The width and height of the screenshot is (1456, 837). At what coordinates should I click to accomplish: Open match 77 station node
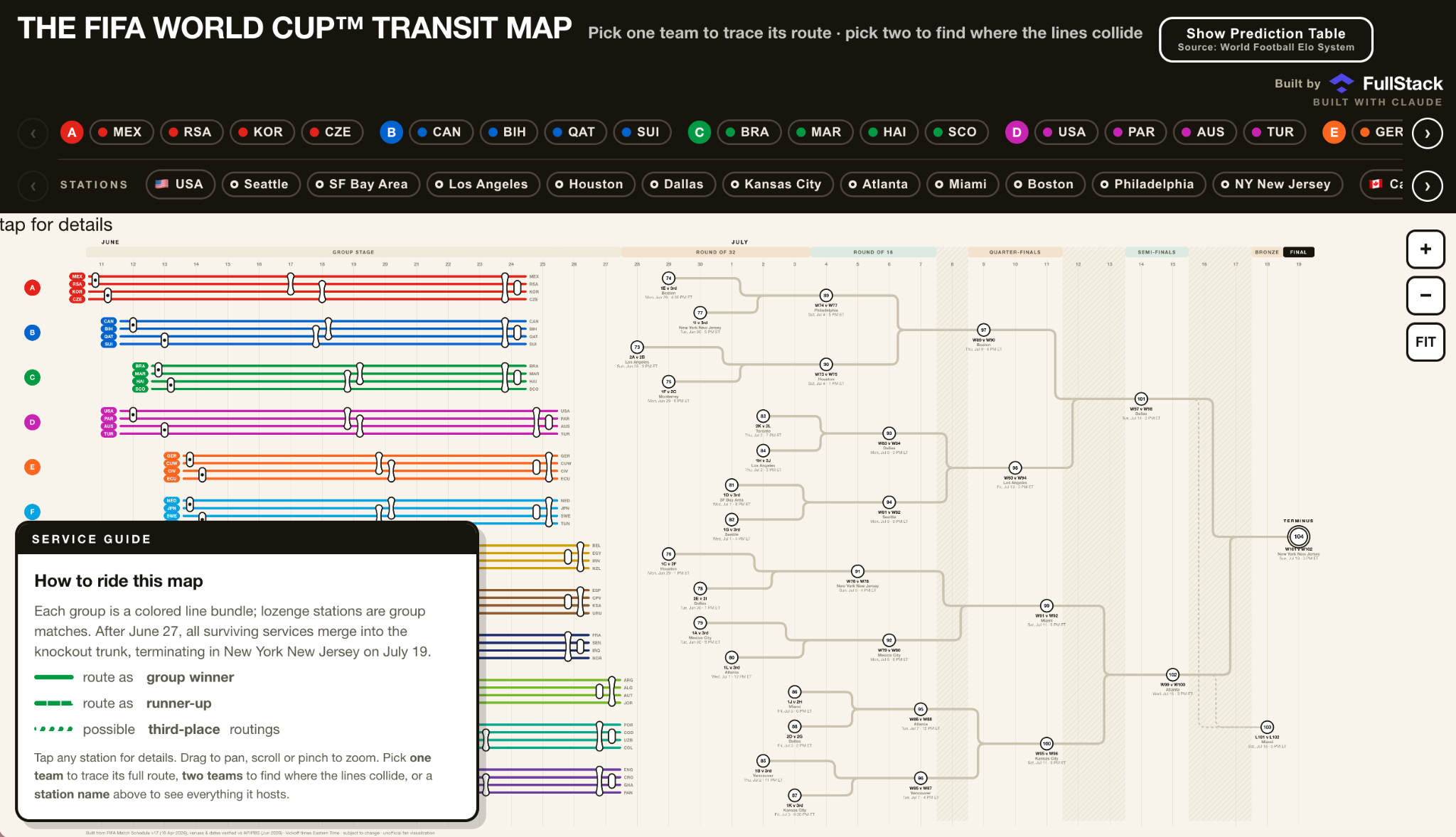[700, 313]
